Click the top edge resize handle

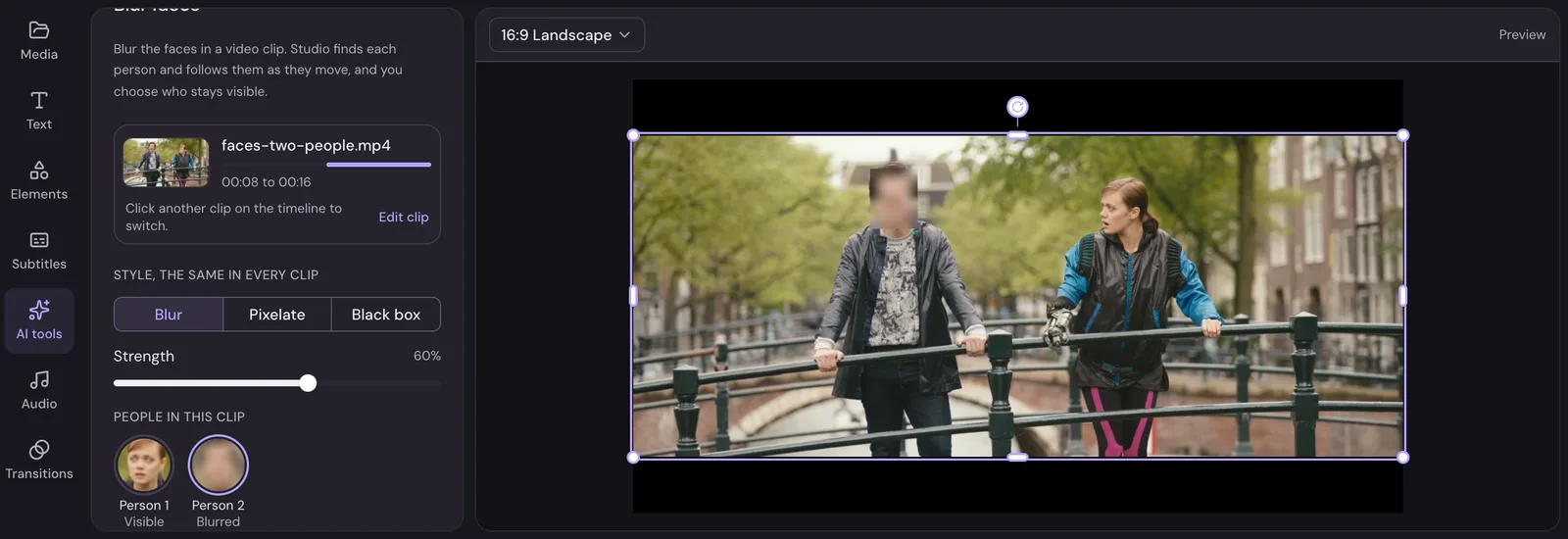(1017, 135)
